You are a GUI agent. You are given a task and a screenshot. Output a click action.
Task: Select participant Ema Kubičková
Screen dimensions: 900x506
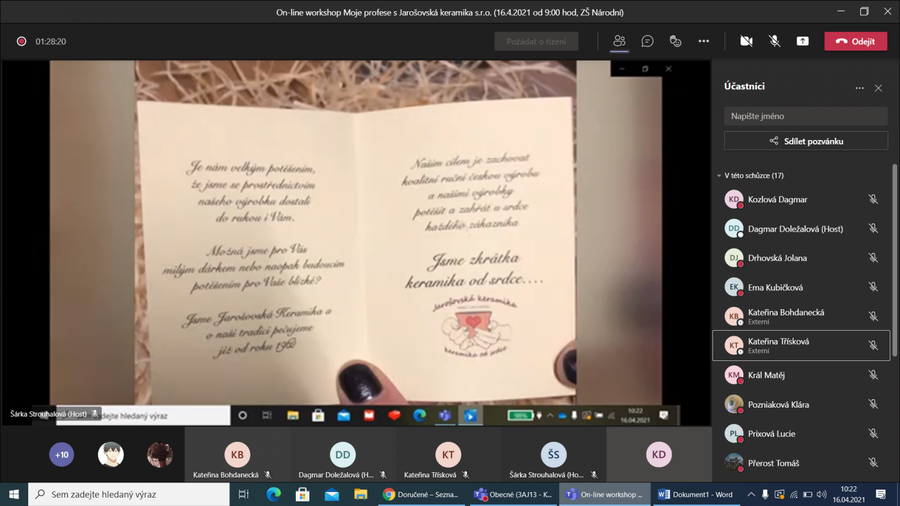(x=801, y=287)
